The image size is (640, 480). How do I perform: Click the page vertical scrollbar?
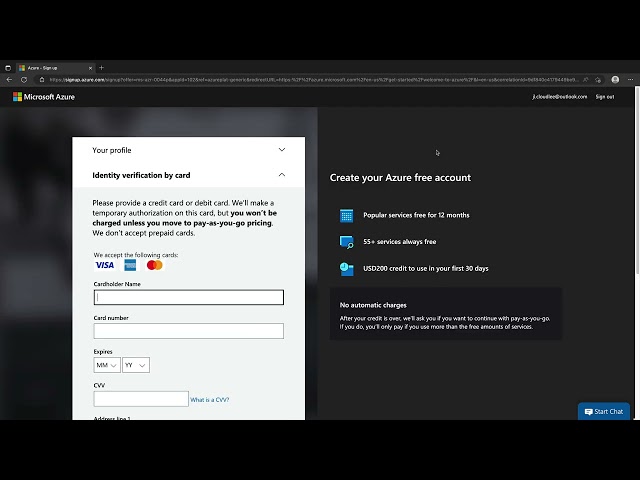coord(637,180)
